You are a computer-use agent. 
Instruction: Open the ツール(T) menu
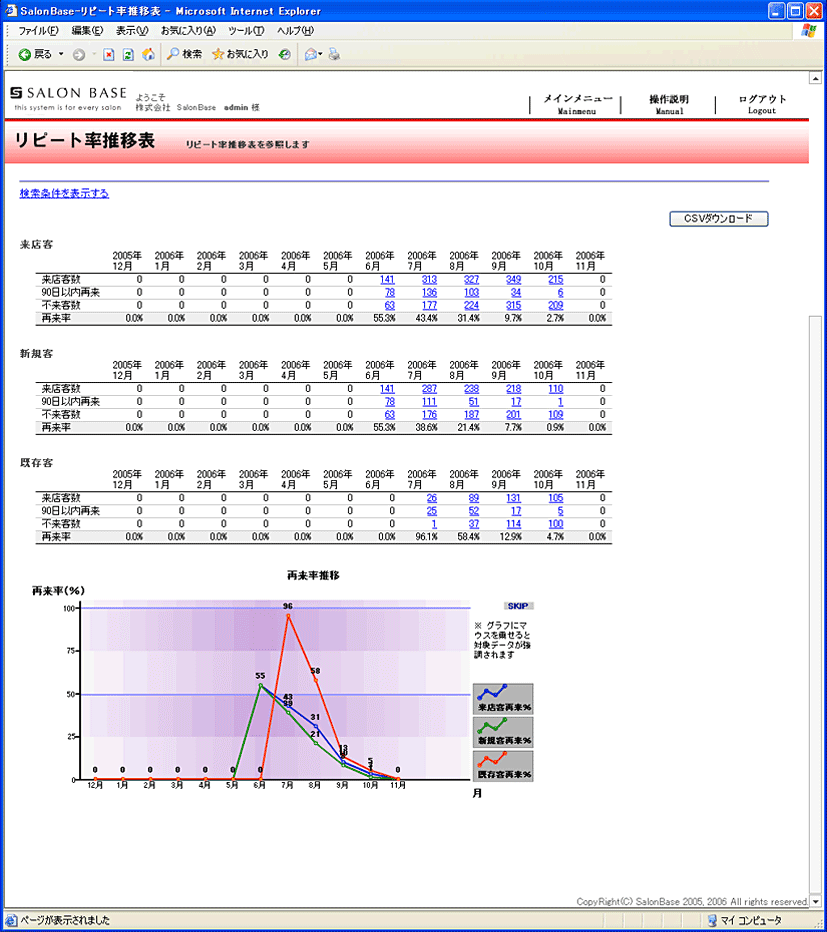246,30
